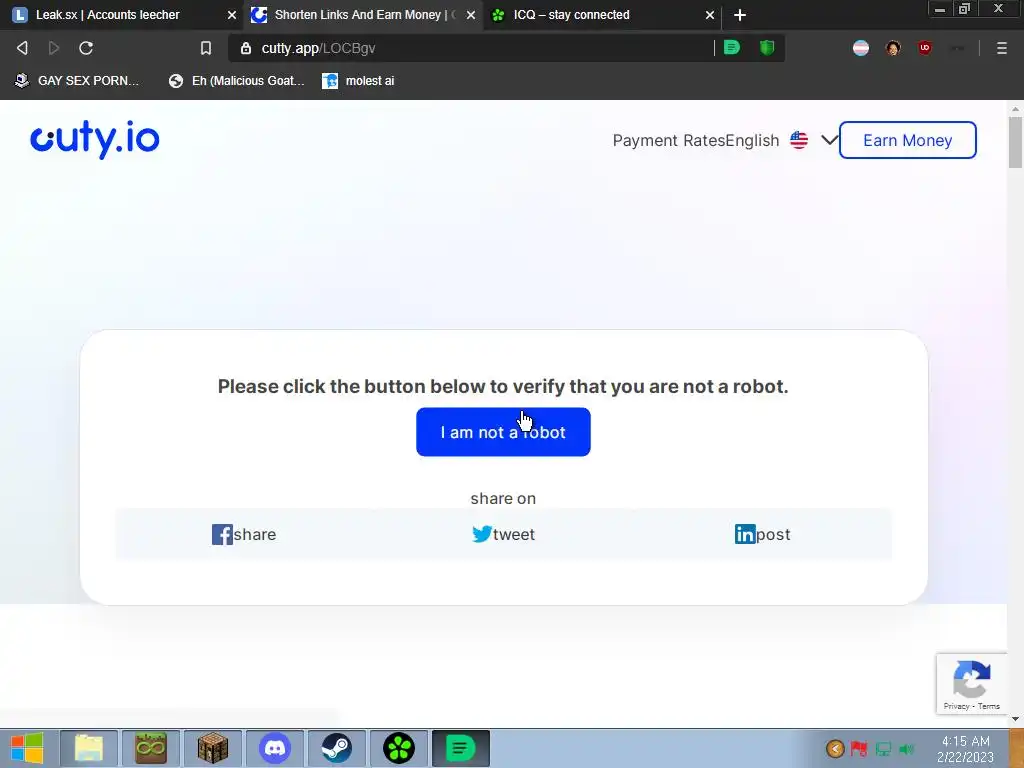1024x768 pixels.
Task: Open the Minecraft crafting table taskbar icon
Action: (213, 748)
